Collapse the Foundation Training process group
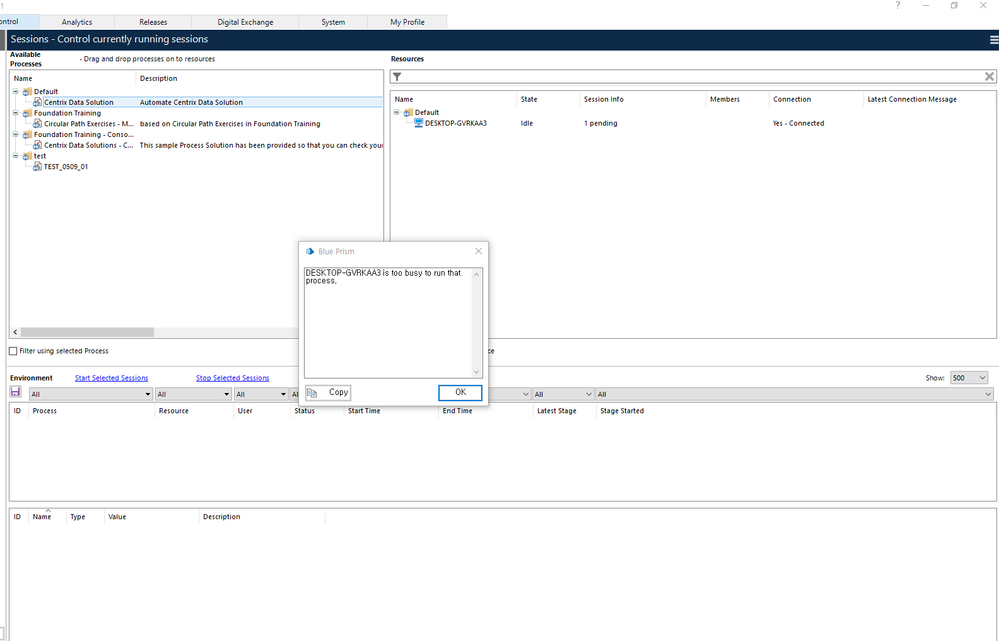 [x=16, y=113]
